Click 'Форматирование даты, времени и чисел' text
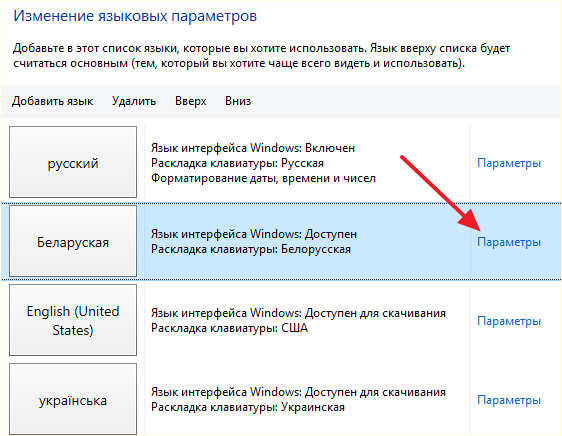562x436 pixels. tap(263, 178)
